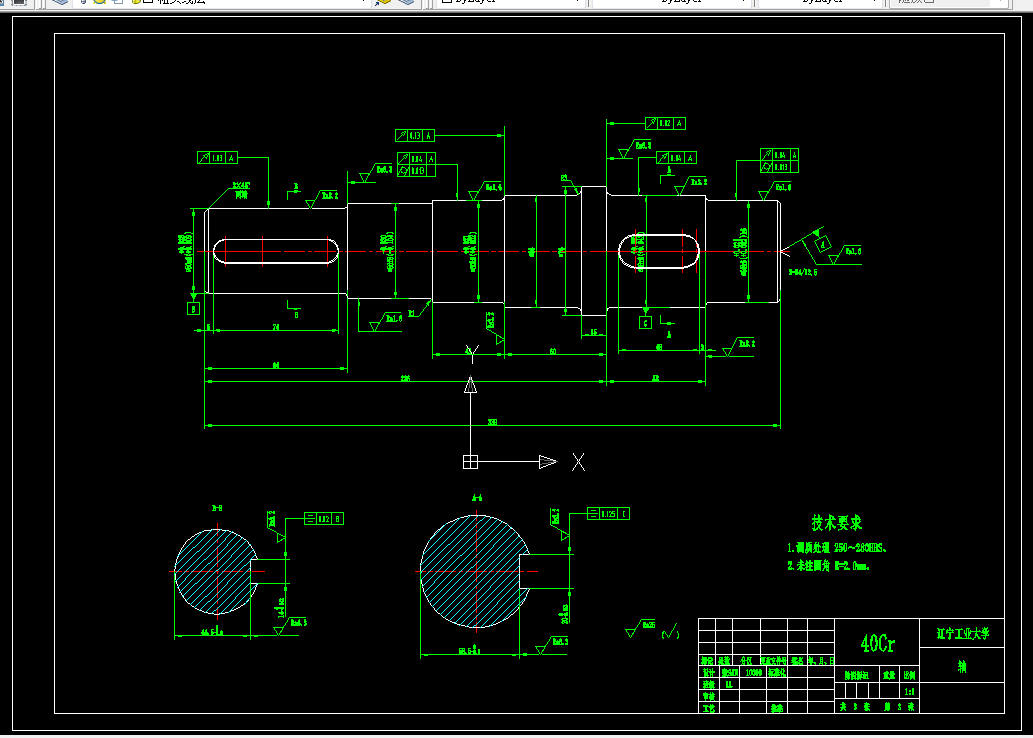This screenshot has width=1033, height=738.
Task: Click the 比例 cell in title block
Action: pos(909,675)
